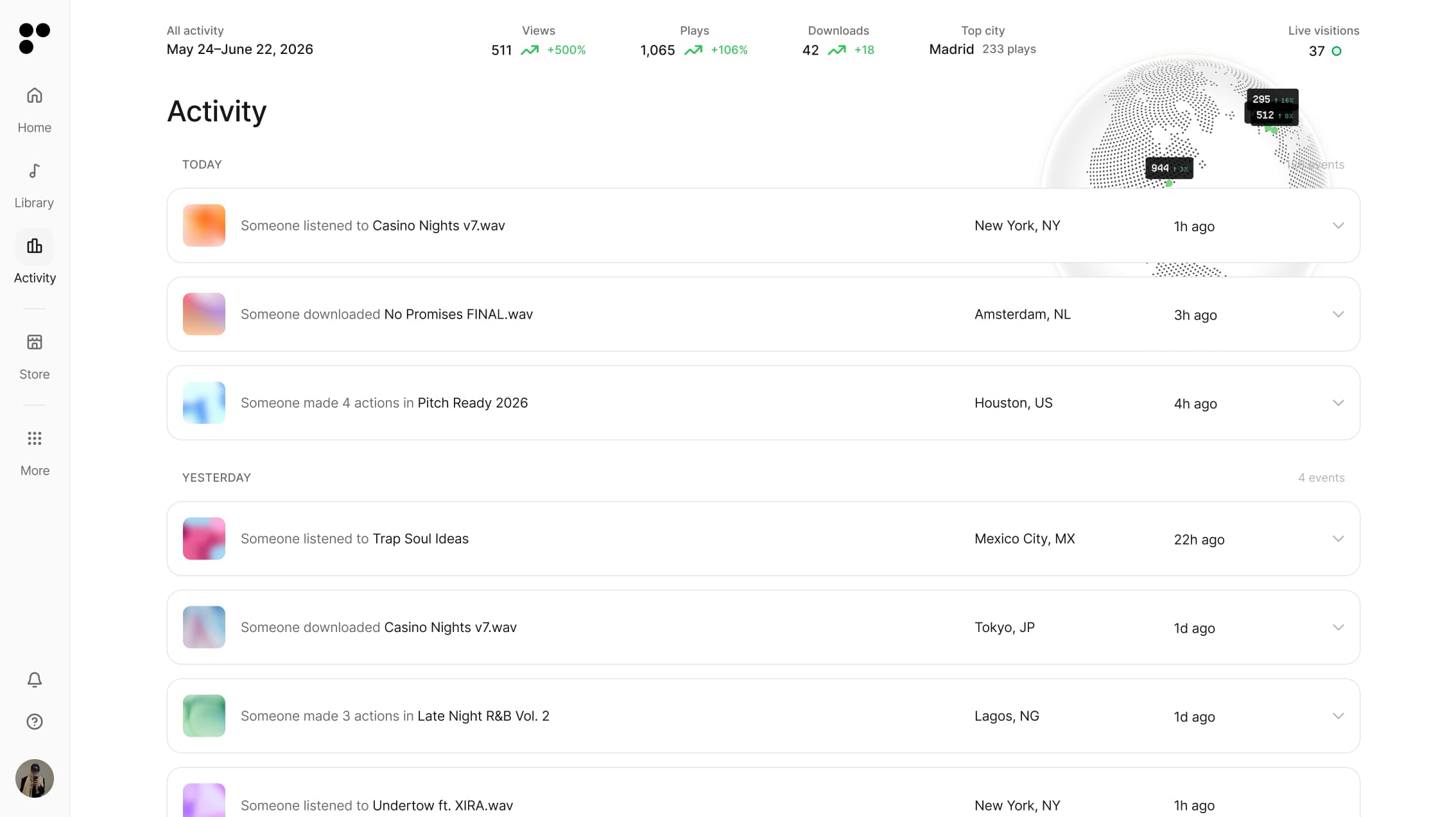Screen dimensions: 1456x817
Task: Click blue Pitch Ready 2026 thumbnail
Action: 204,403
